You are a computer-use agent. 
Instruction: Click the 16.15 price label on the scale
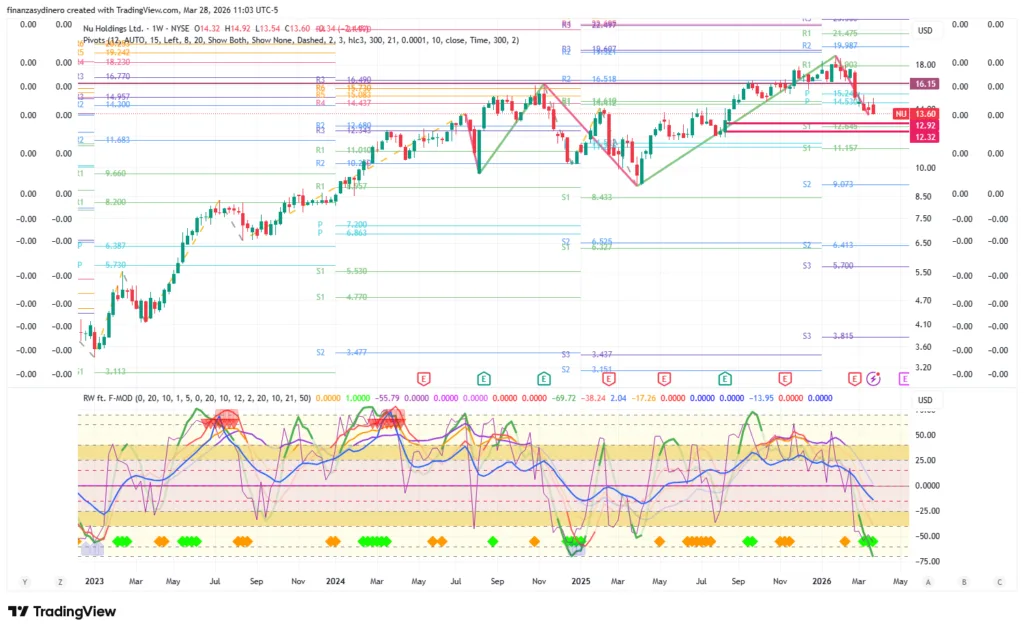[x=925, y=84]
